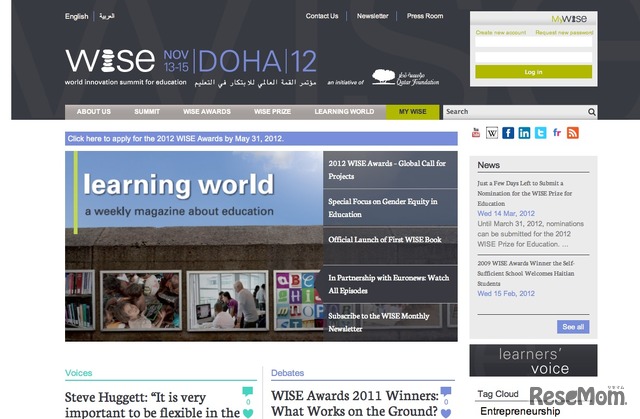This screenshot has height=419, width=640.
Task: Open the Steve Huggett article headline
Action: [x=152, y=405]
